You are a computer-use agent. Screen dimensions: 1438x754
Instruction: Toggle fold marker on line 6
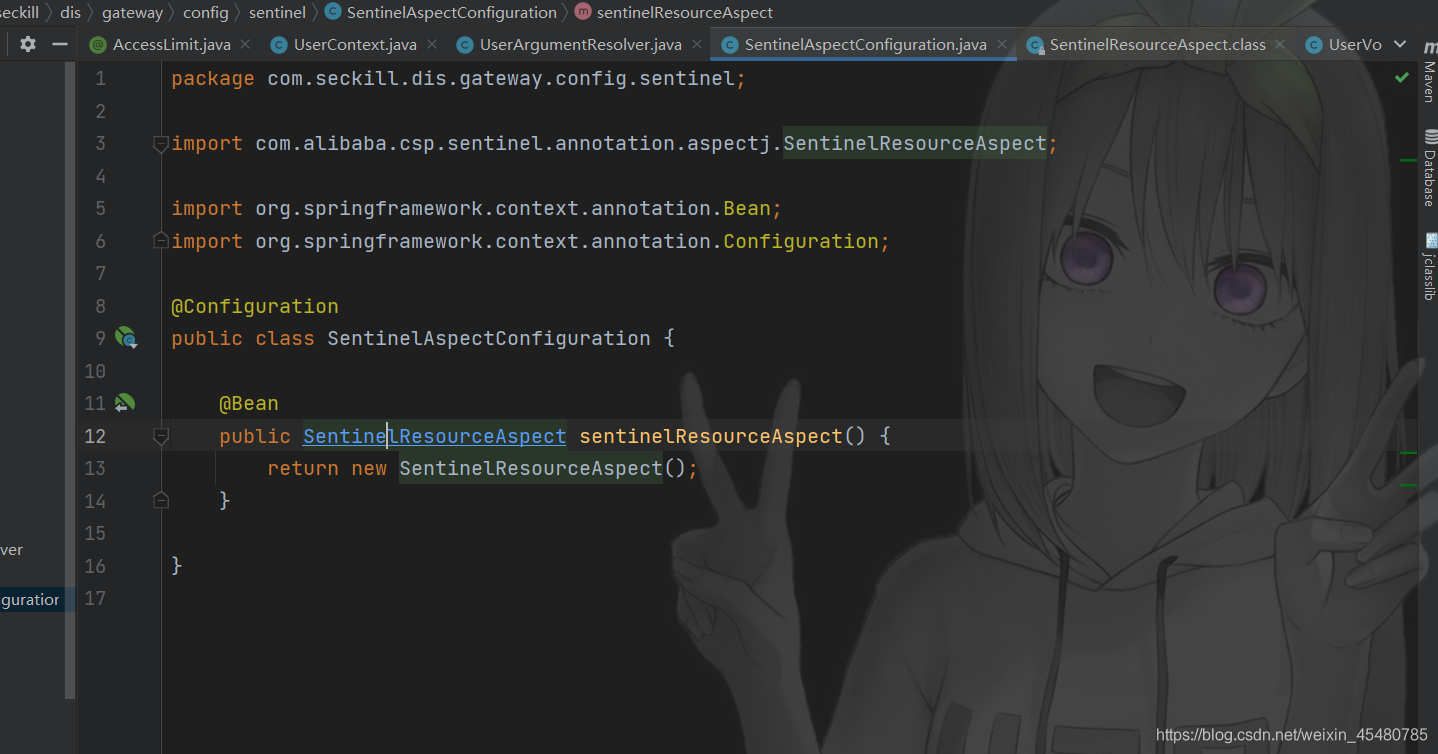(160, 241)
